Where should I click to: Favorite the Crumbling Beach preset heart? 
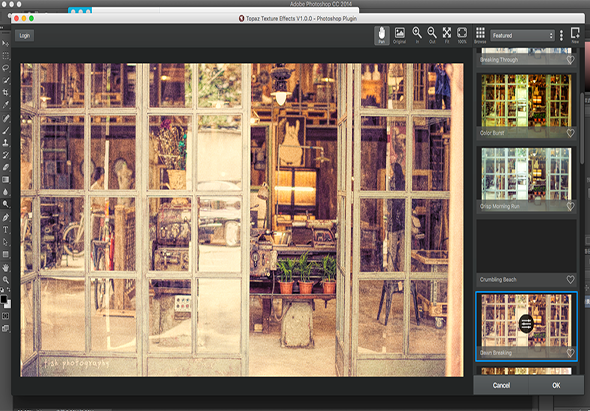(x=570, y=280)
